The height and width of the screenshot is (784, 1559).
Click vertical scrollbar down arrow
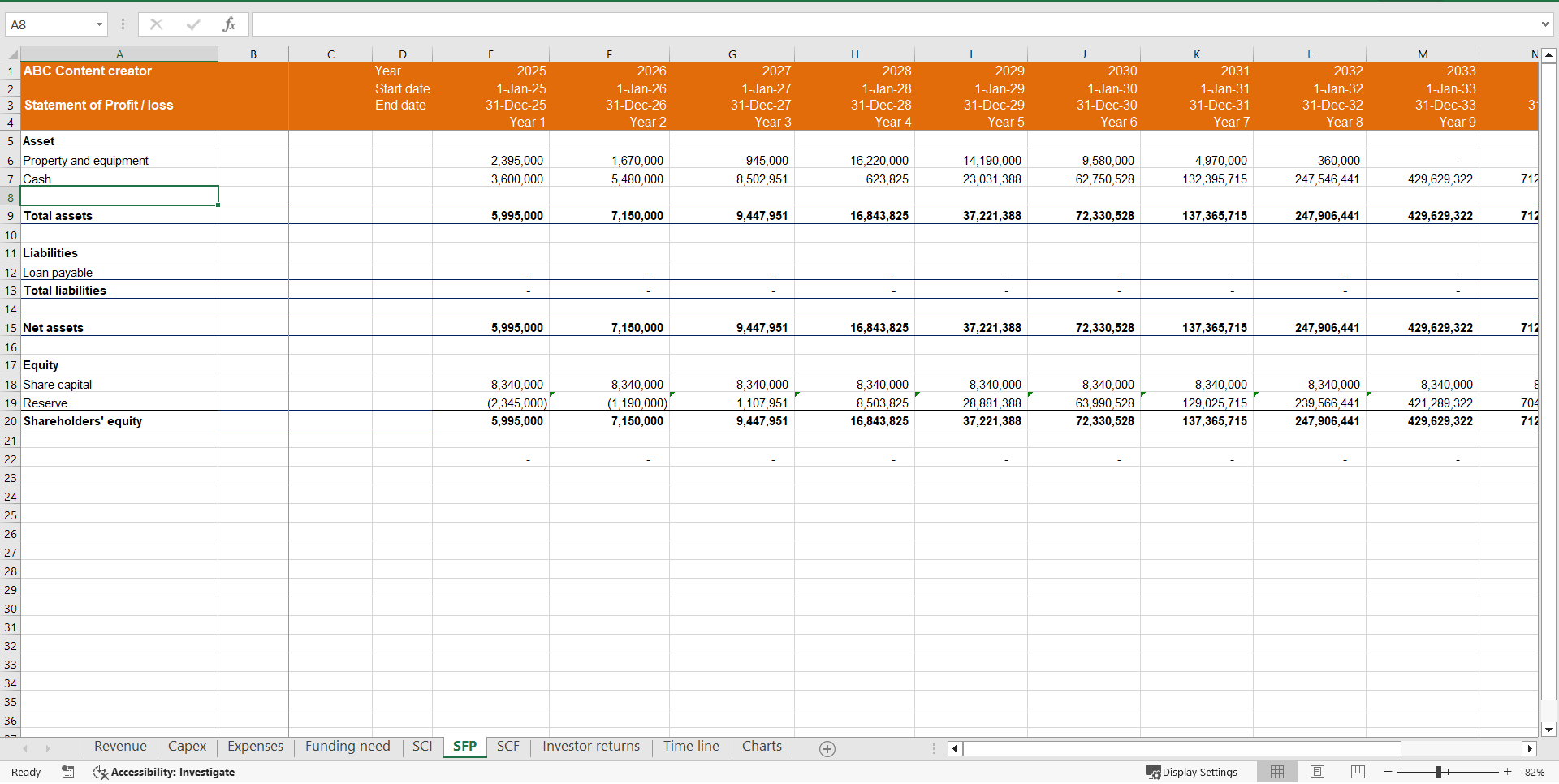[1548, 730]
